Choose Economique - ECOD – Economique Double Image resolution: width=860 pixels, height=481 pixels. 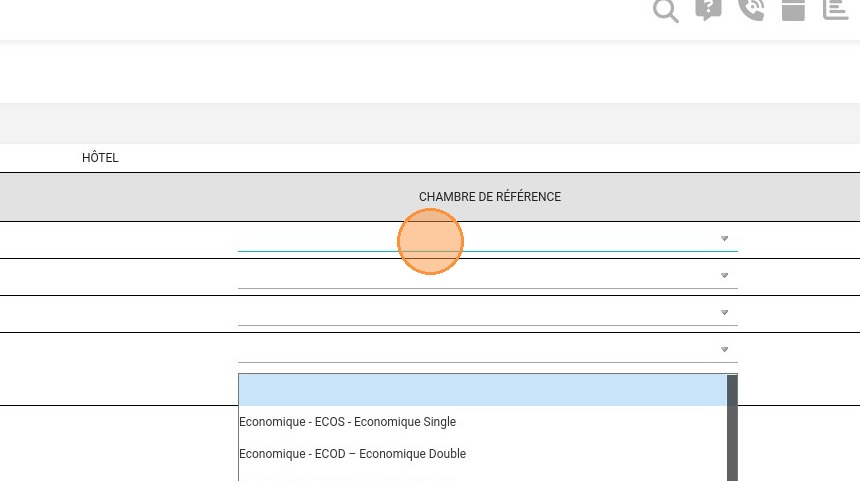point(352,454)
